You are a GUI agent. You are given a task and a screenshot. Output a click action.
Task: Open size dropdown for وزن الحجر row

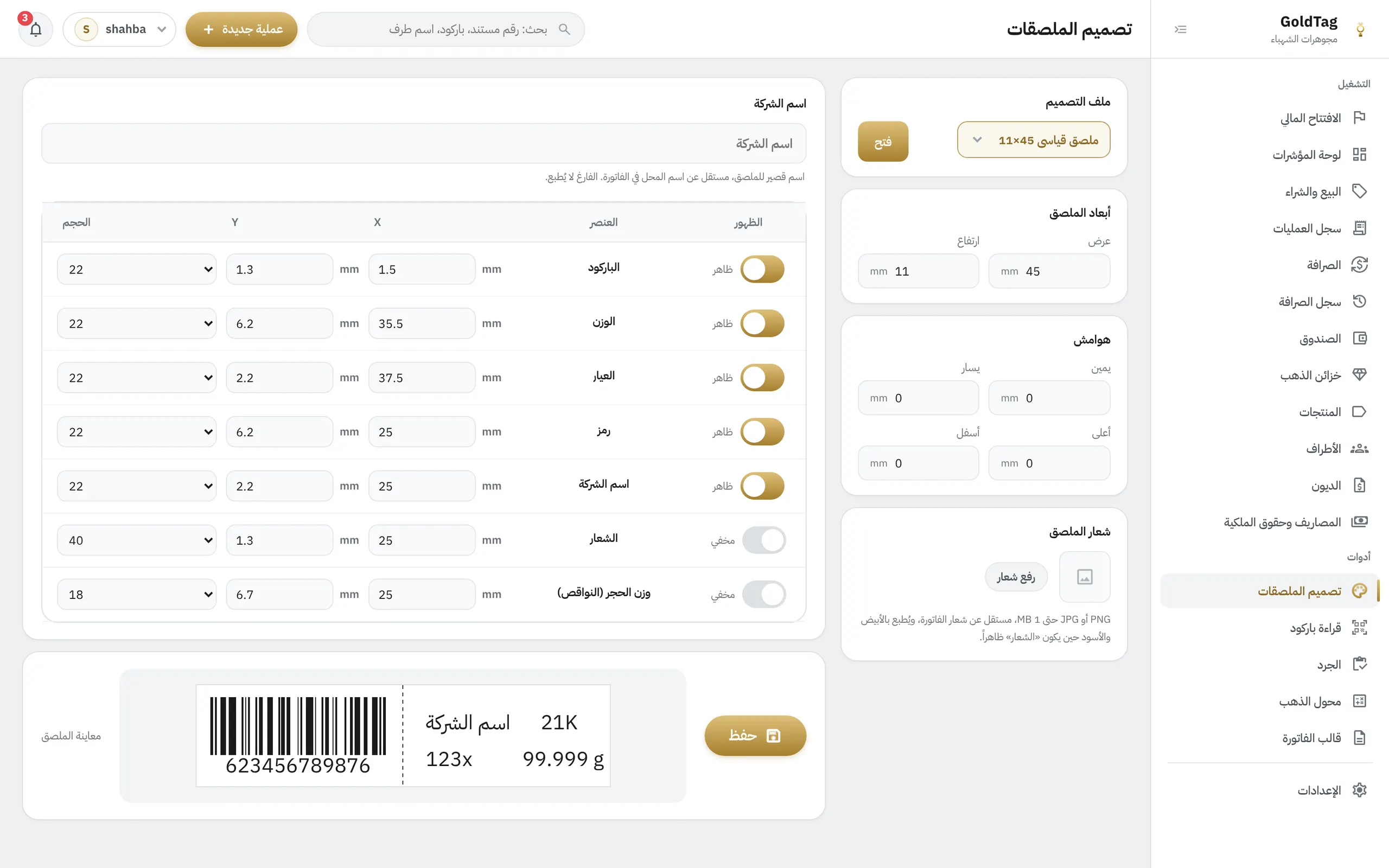tap(137, 594)
